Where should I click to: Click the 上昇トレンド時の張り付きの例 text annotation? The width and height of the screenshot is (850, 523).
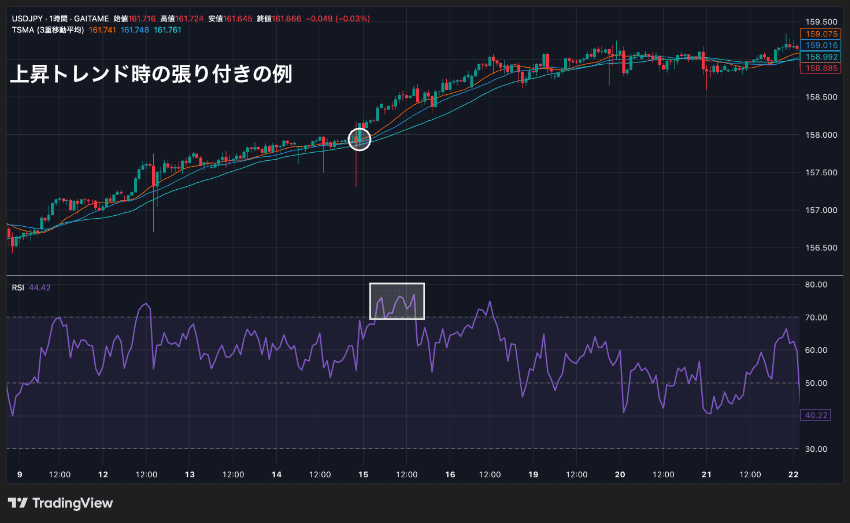pyautogui.click(x=151, y=74)
